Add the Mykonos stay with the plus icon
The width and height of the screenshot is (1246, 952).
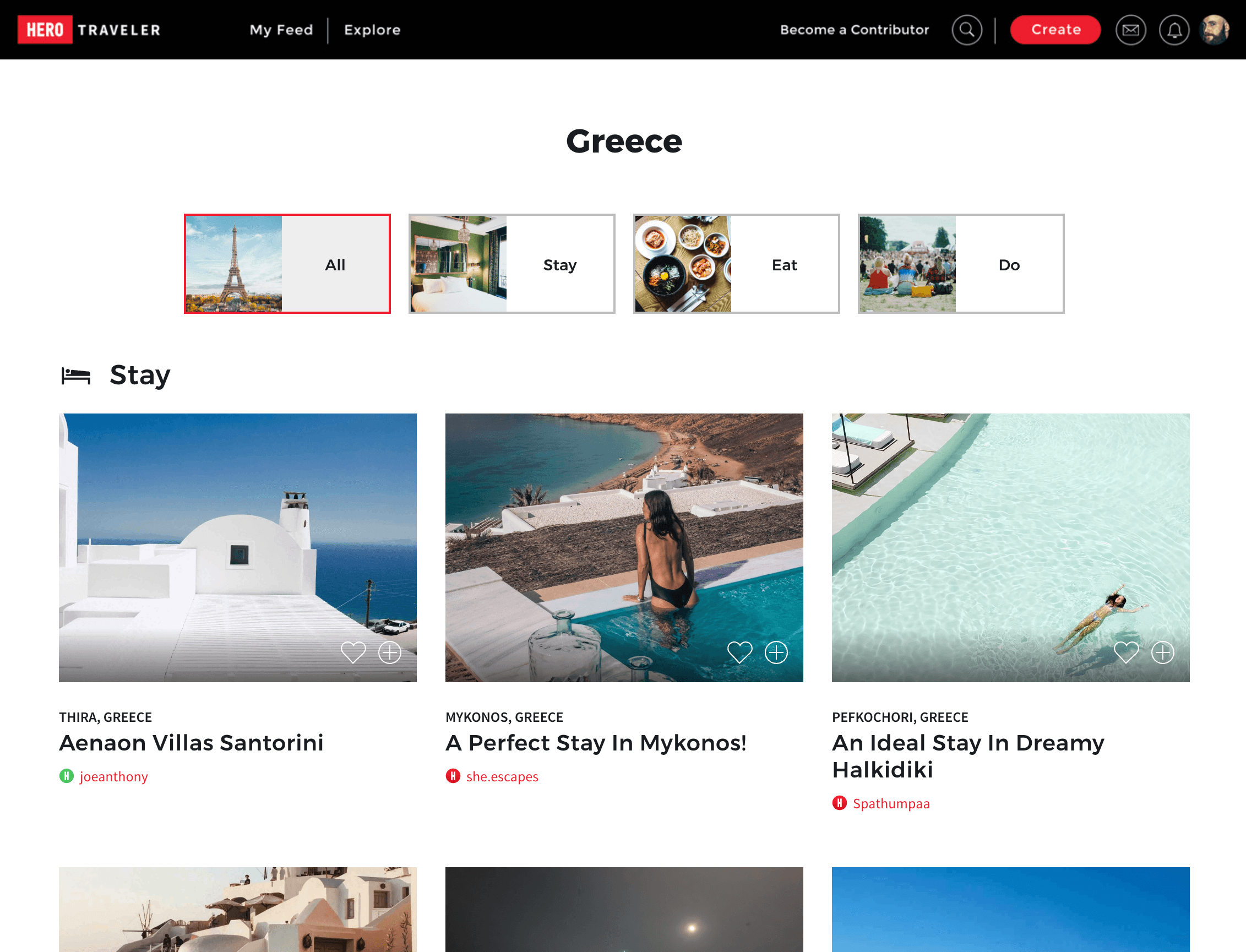click(776, 652)
